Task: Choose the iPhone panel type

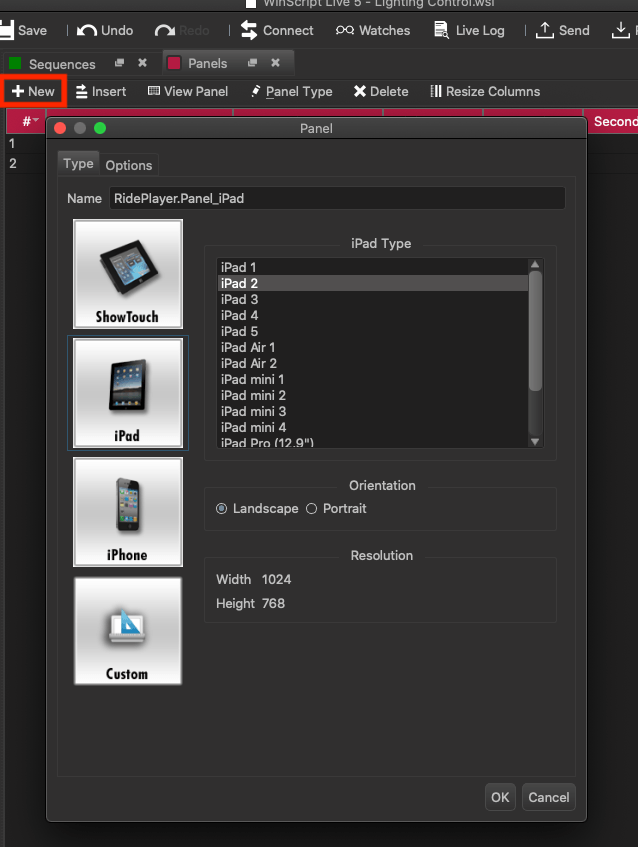Action: click(128, 512)
